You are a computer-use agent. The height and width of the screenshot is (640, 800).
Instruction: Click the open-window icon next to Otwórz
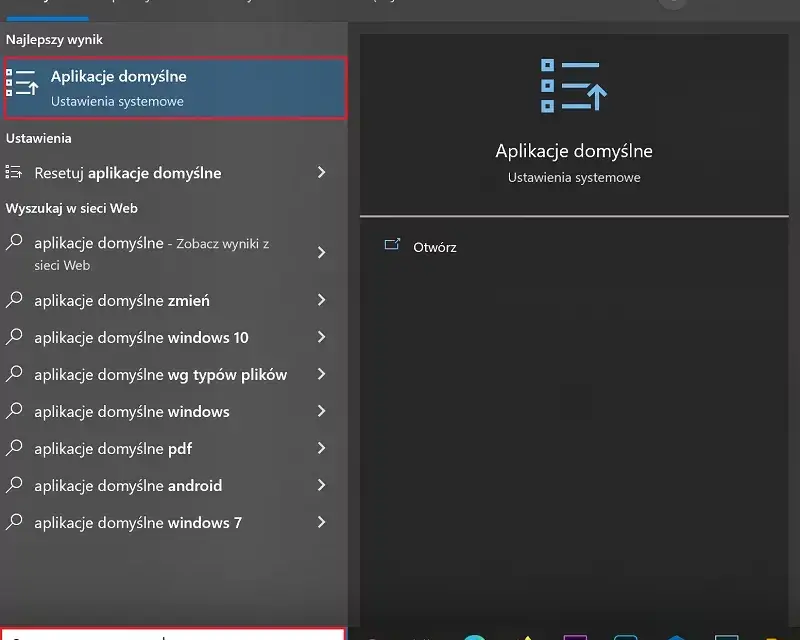(392, 244)
